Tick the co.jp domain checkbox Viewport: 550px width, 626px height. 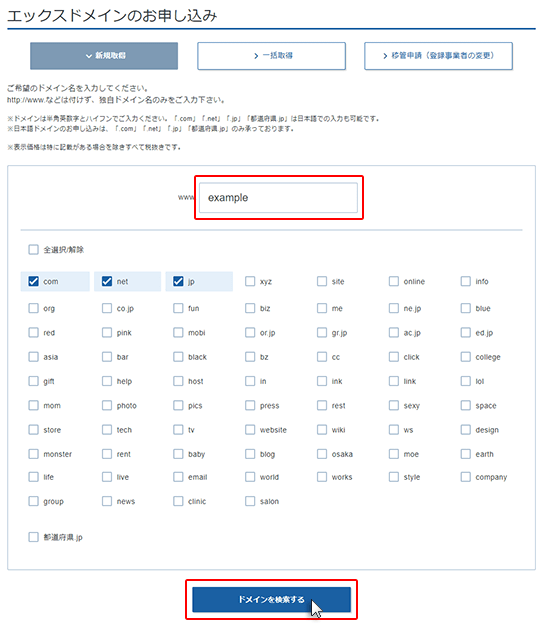coord(107,308)
